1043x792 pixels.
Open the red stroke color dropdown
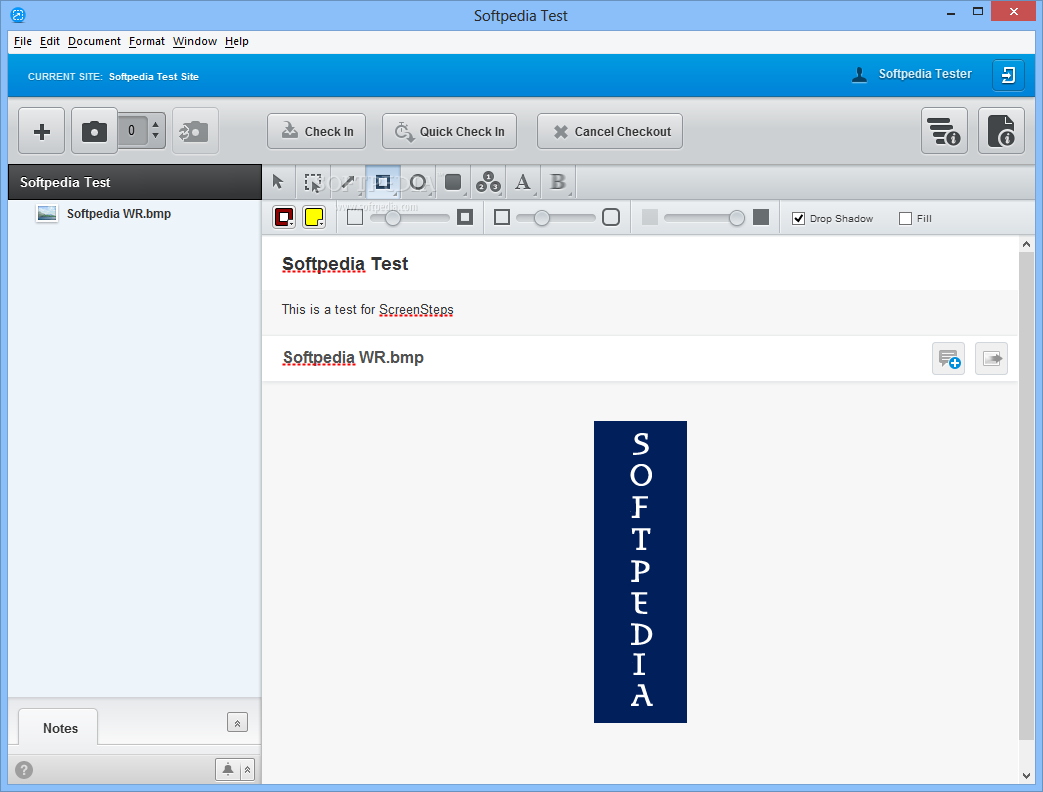[x=284, y=217]
